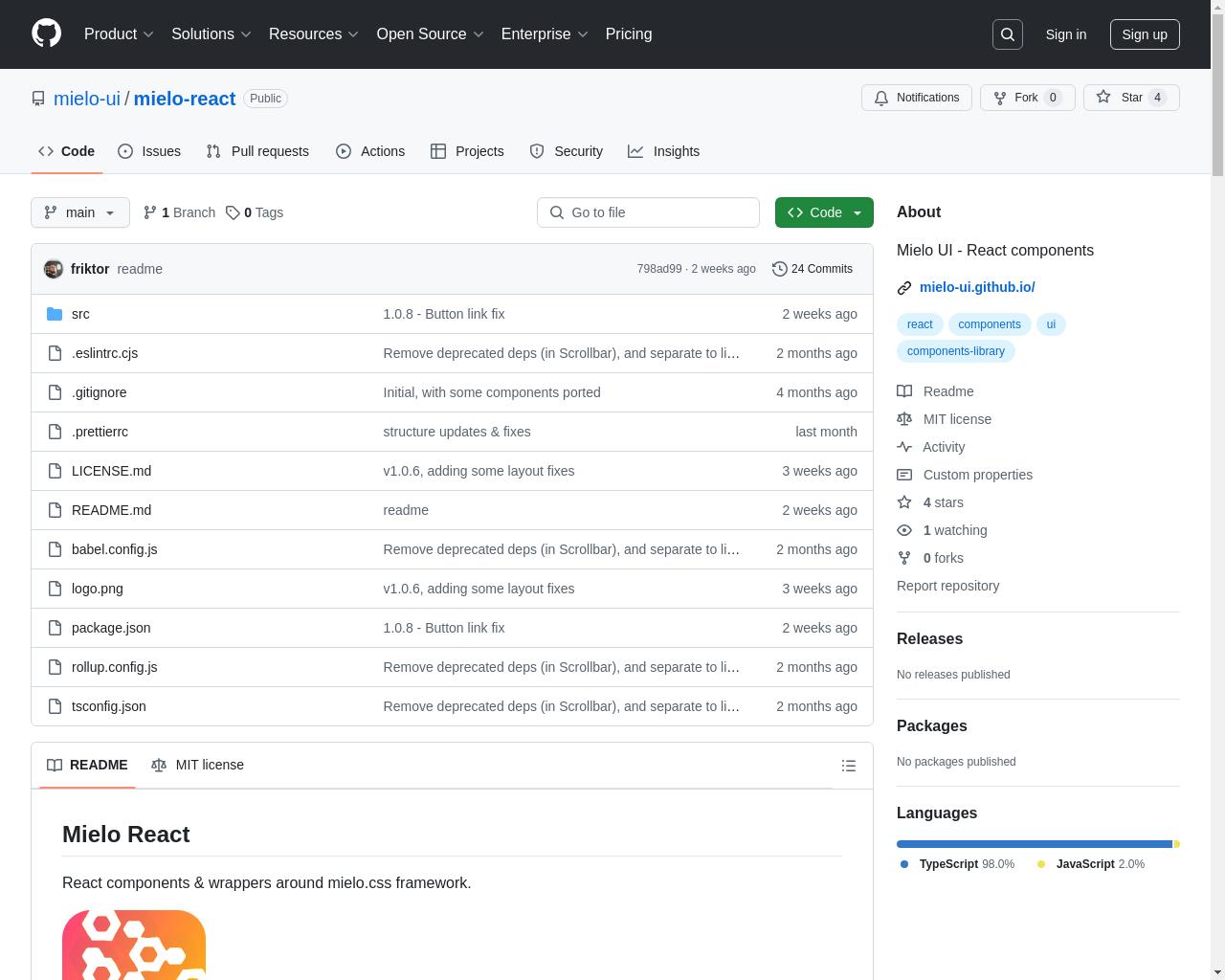Switch to the Security tab
The image size is (1225, 980).
[567, 151]
